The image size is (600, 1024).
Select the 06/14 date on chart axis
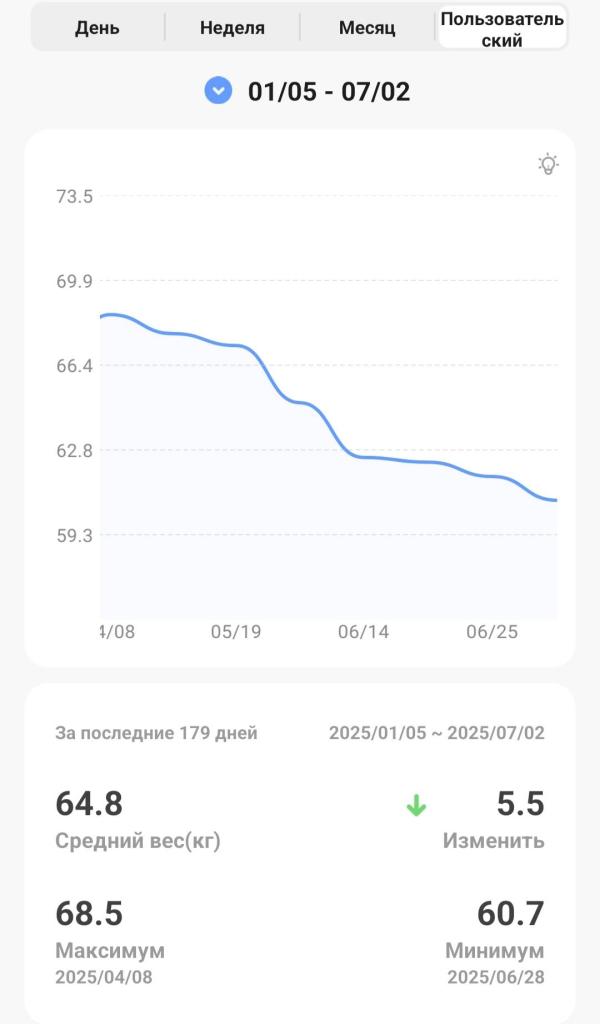pos(364,632)
